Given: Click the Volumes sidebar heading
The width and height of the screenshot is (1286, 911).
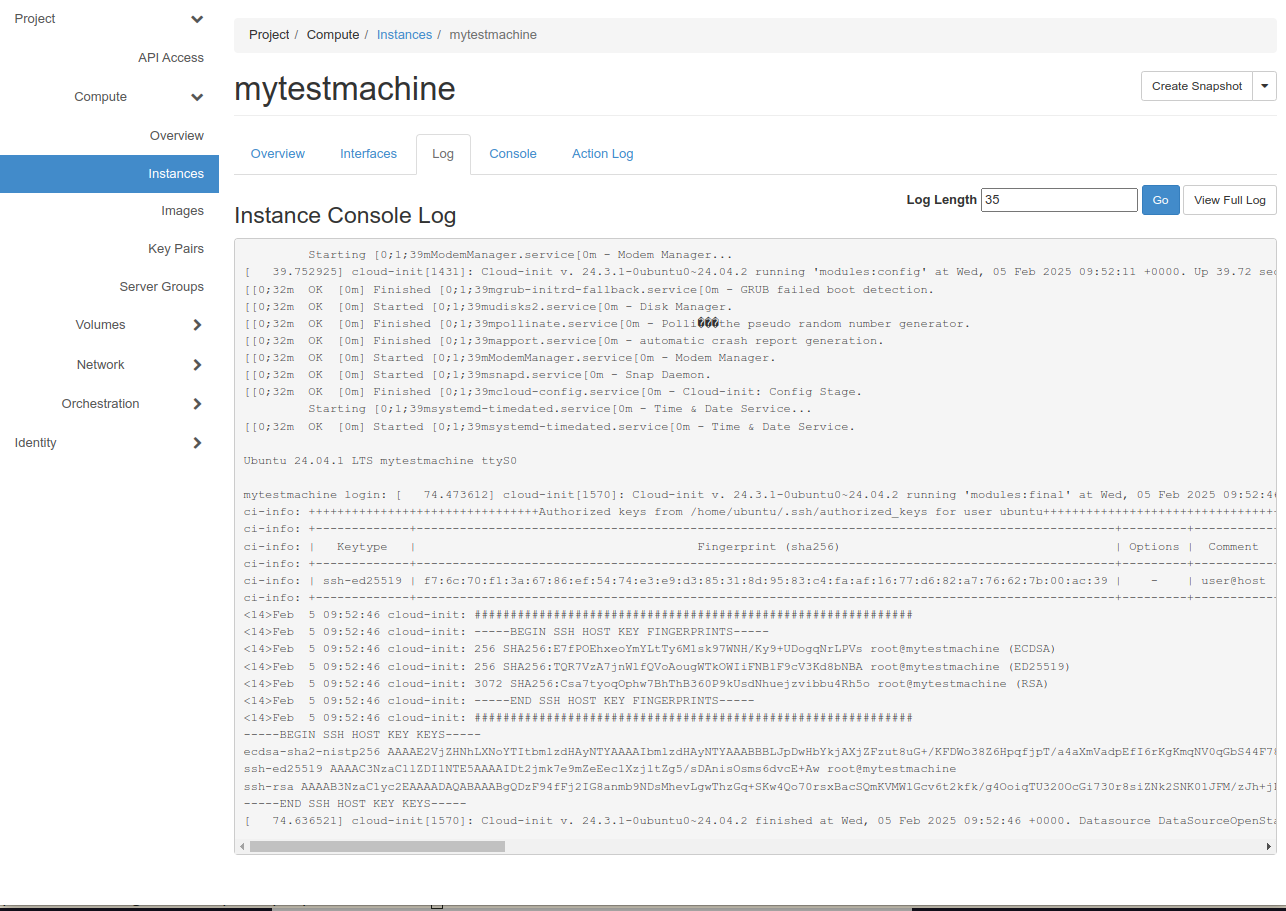Looking at the screenshot, I should [100, 325].
